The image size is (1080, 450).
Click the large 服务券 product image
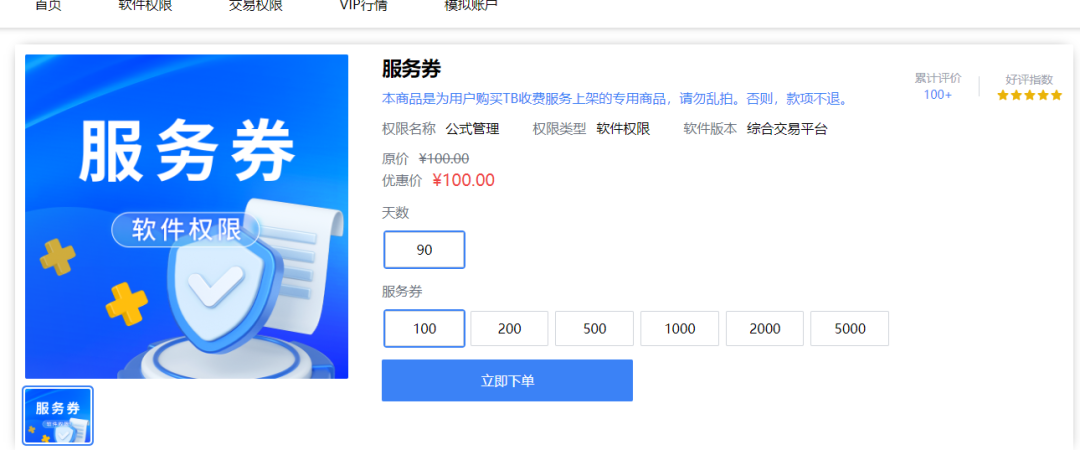[x=187, y=216]
